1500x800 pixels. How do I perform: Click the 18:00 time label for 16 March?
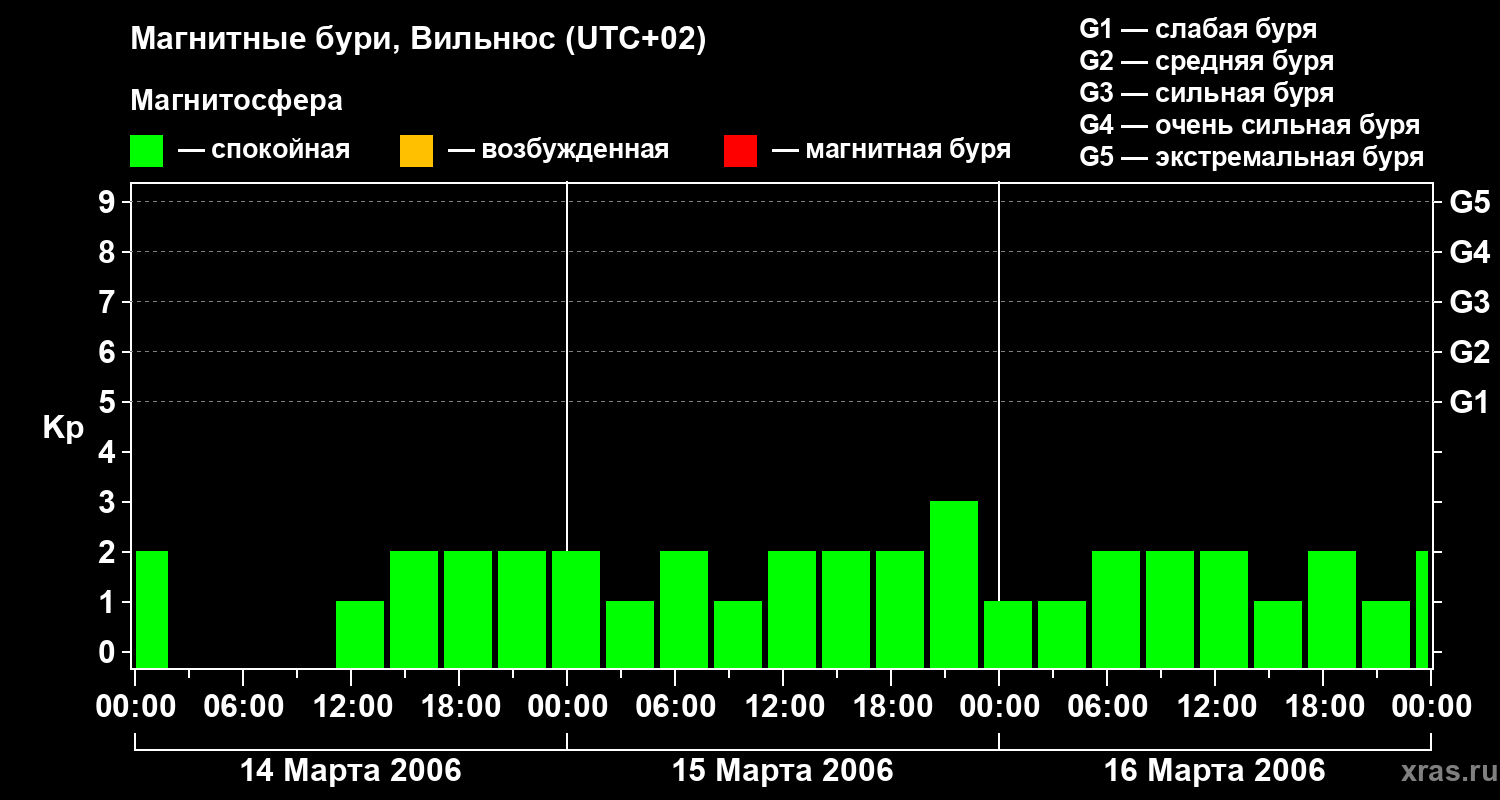pos(1323,706)
